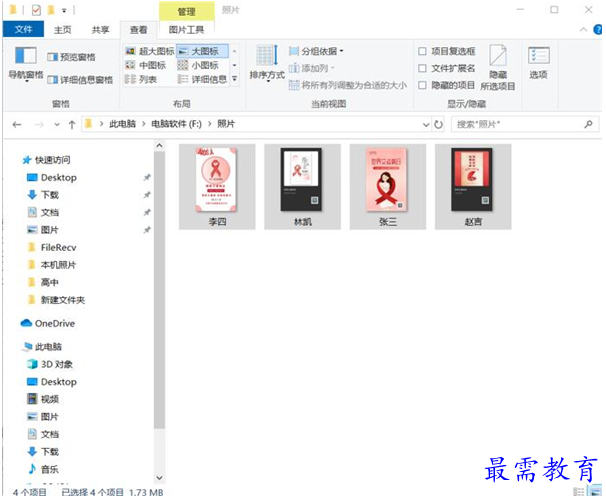This screenshot has height=501, width=606.
Task: Toggle the 预览窗格 preview pane
Action: (71, 57)
